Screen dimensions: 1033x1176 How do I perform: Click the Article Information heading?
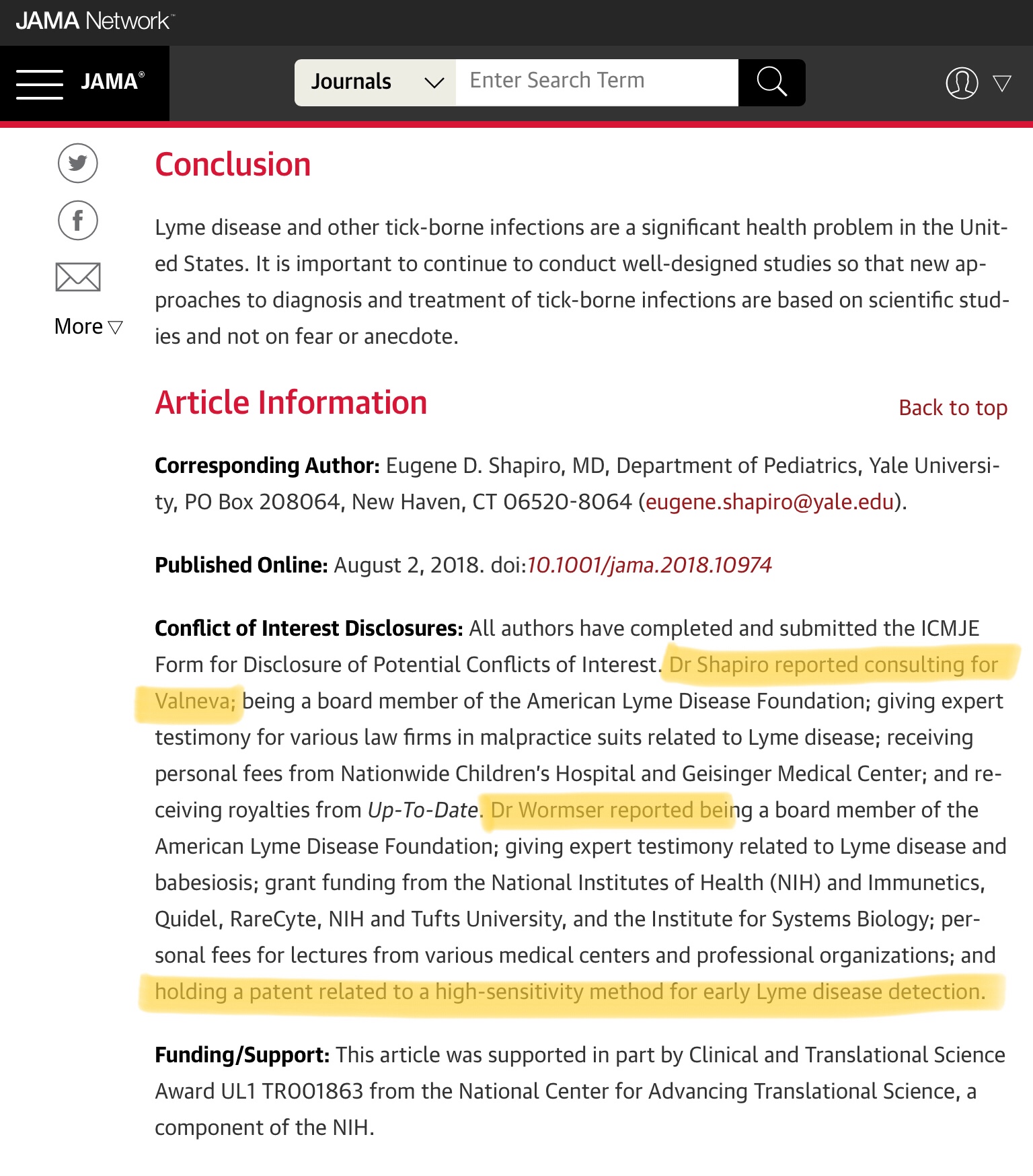pyautogui.click(x=291, y=403)
